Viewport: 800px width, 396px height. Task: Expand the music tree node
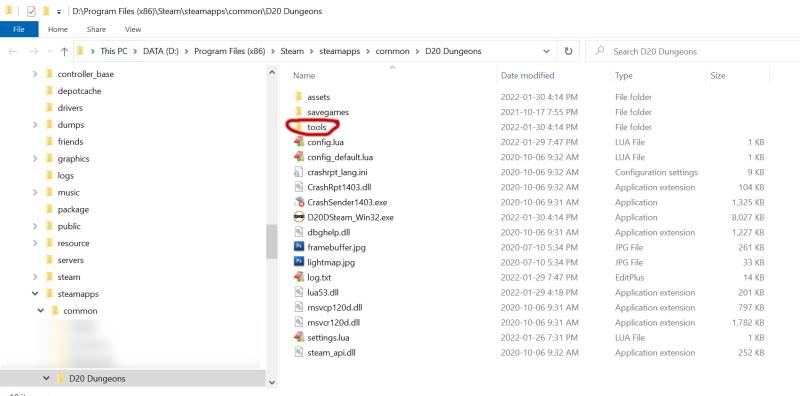35,192
